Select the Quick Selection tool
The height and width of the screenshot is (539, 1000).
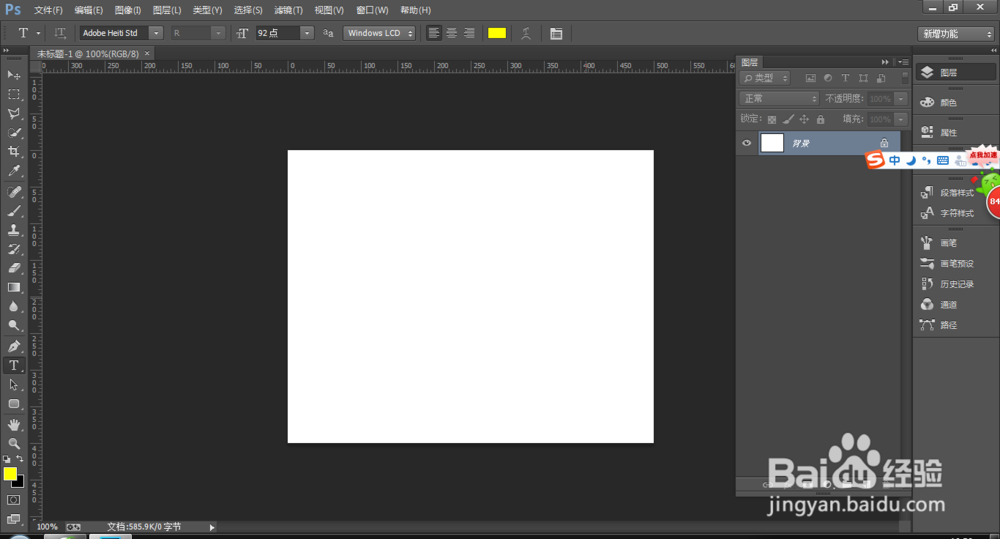pyautogui.click(x=13, y=133)
